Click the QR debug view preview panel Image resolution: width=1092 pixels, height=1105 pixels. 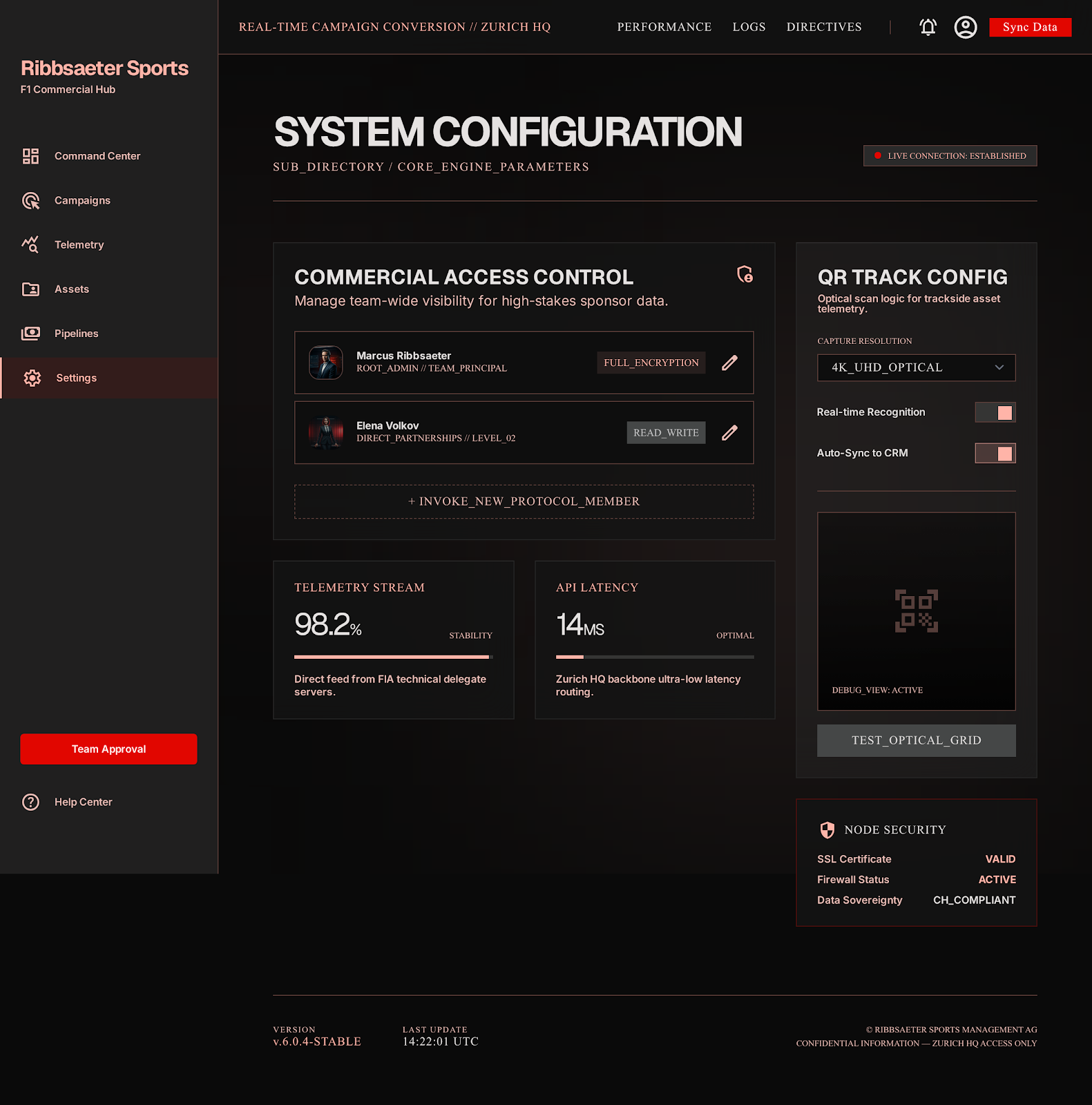(916, 611)
